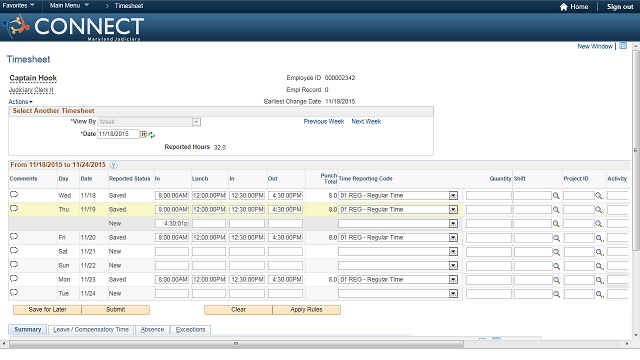Click the green refresh timesheet icon
The image size is (640, 360).
(152, 135)
